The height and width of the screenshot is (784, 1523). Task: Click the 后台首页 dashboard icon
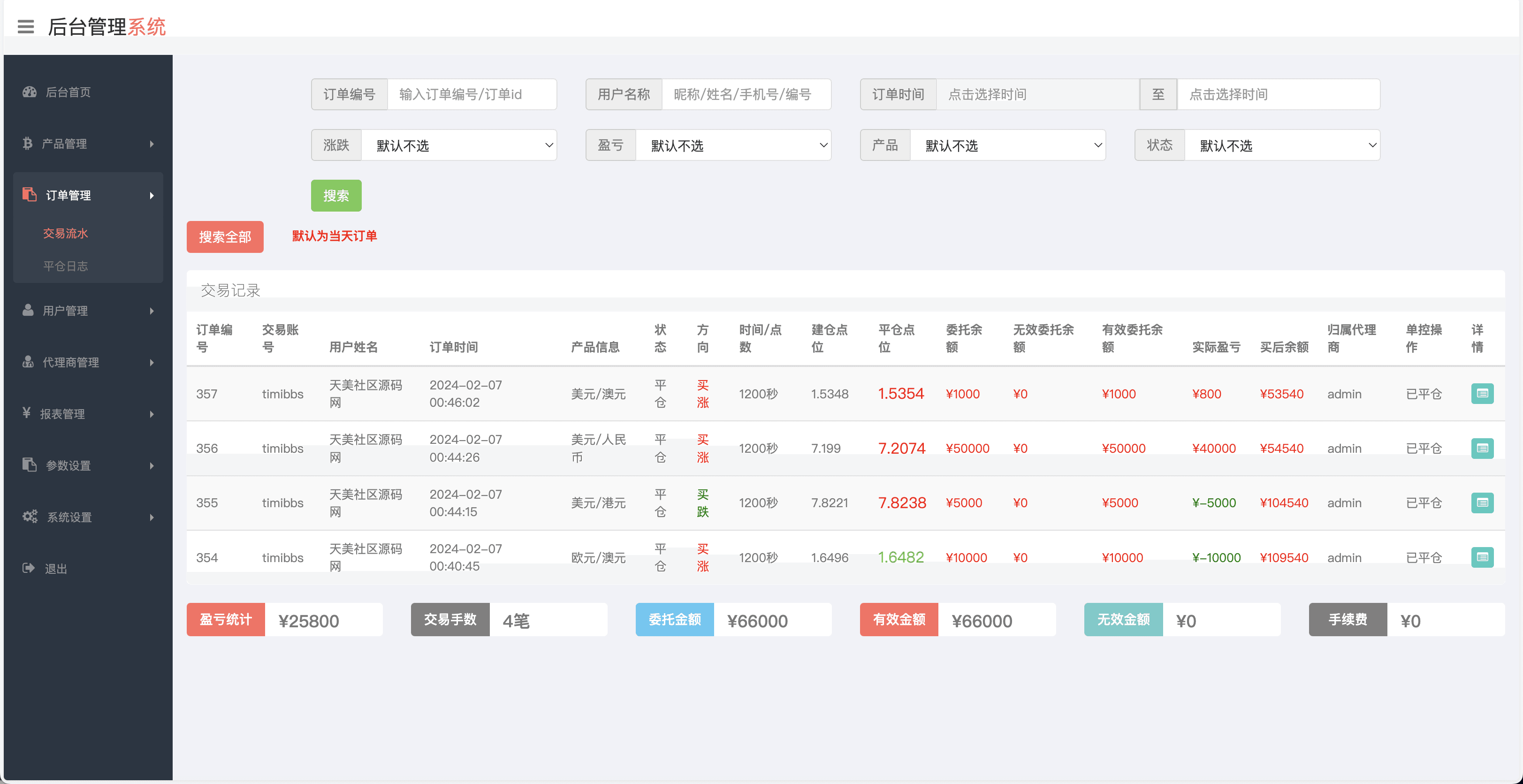tap(30, 91)
